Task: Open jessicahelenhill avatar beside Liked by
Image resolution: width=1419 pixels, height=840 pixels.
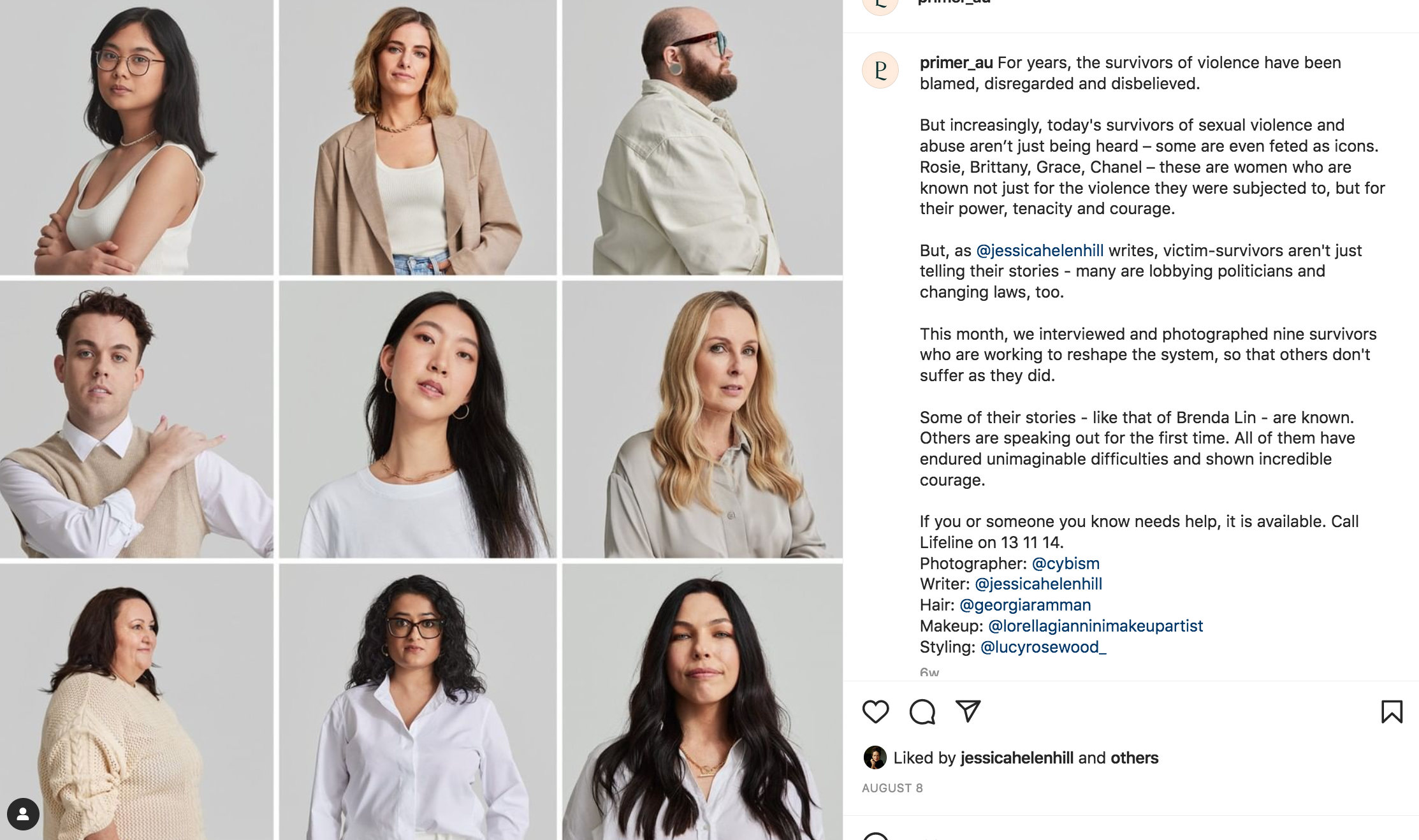Action: [875, 758]
